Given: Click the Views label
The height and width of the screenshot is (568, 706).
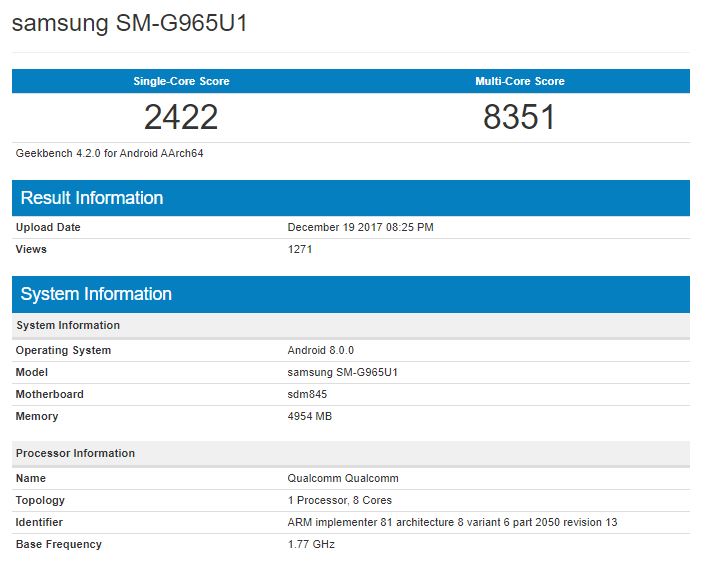Looking at the screenshot, I should click(x=31, y=249).
